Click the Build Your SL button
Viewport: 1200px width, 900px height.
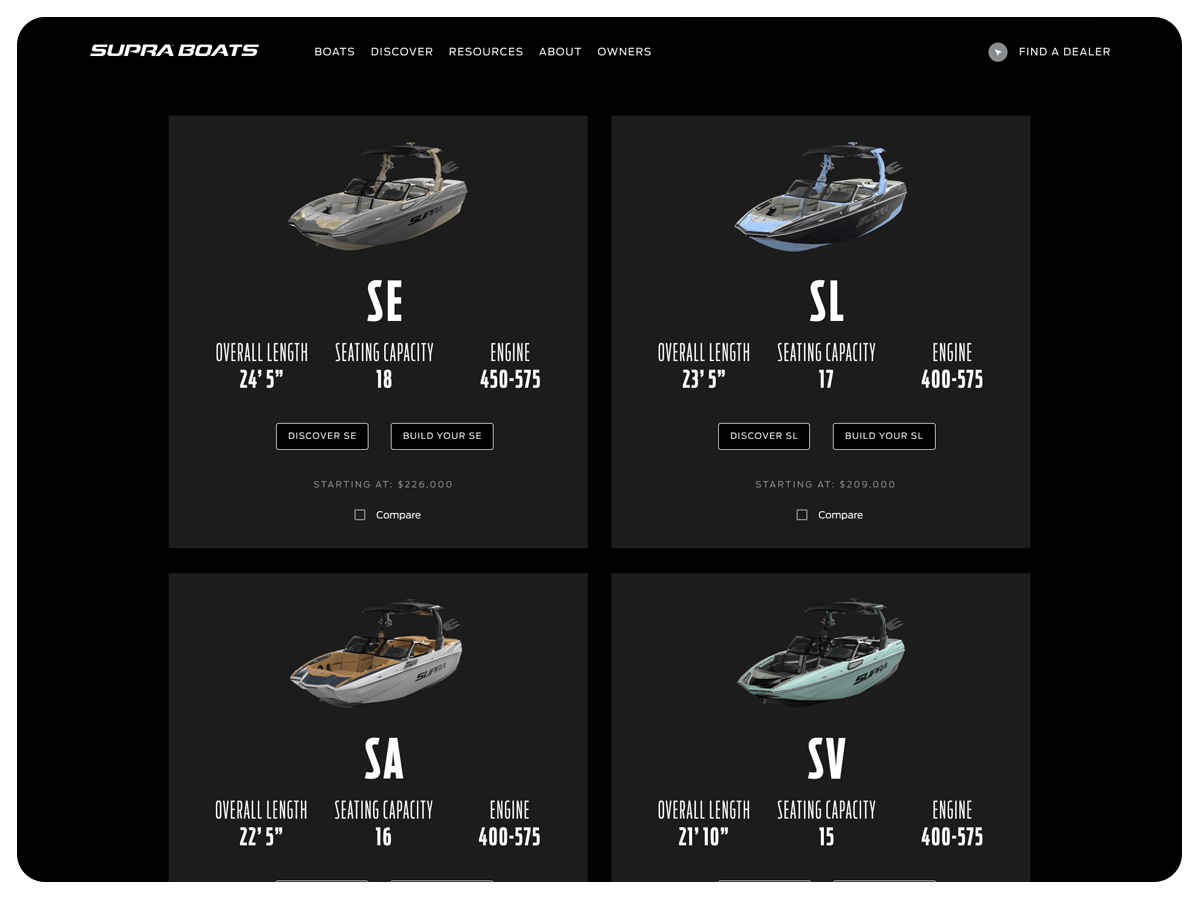coord(884,436)
